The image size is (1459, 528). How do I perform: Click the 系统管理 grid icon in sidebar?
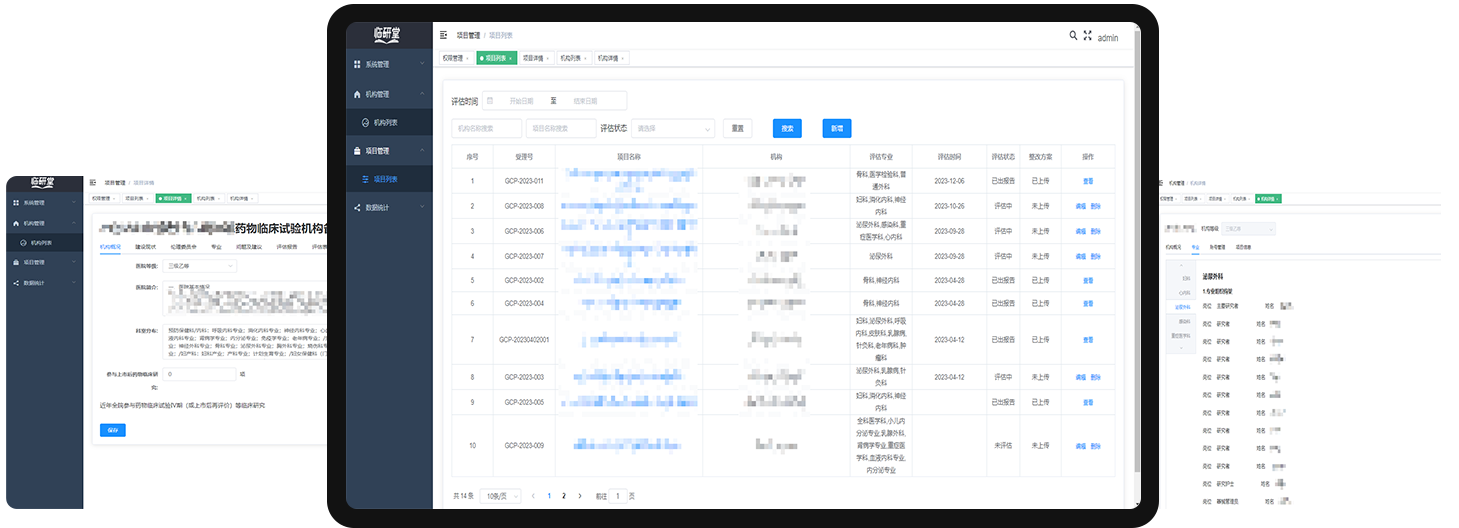357,64
